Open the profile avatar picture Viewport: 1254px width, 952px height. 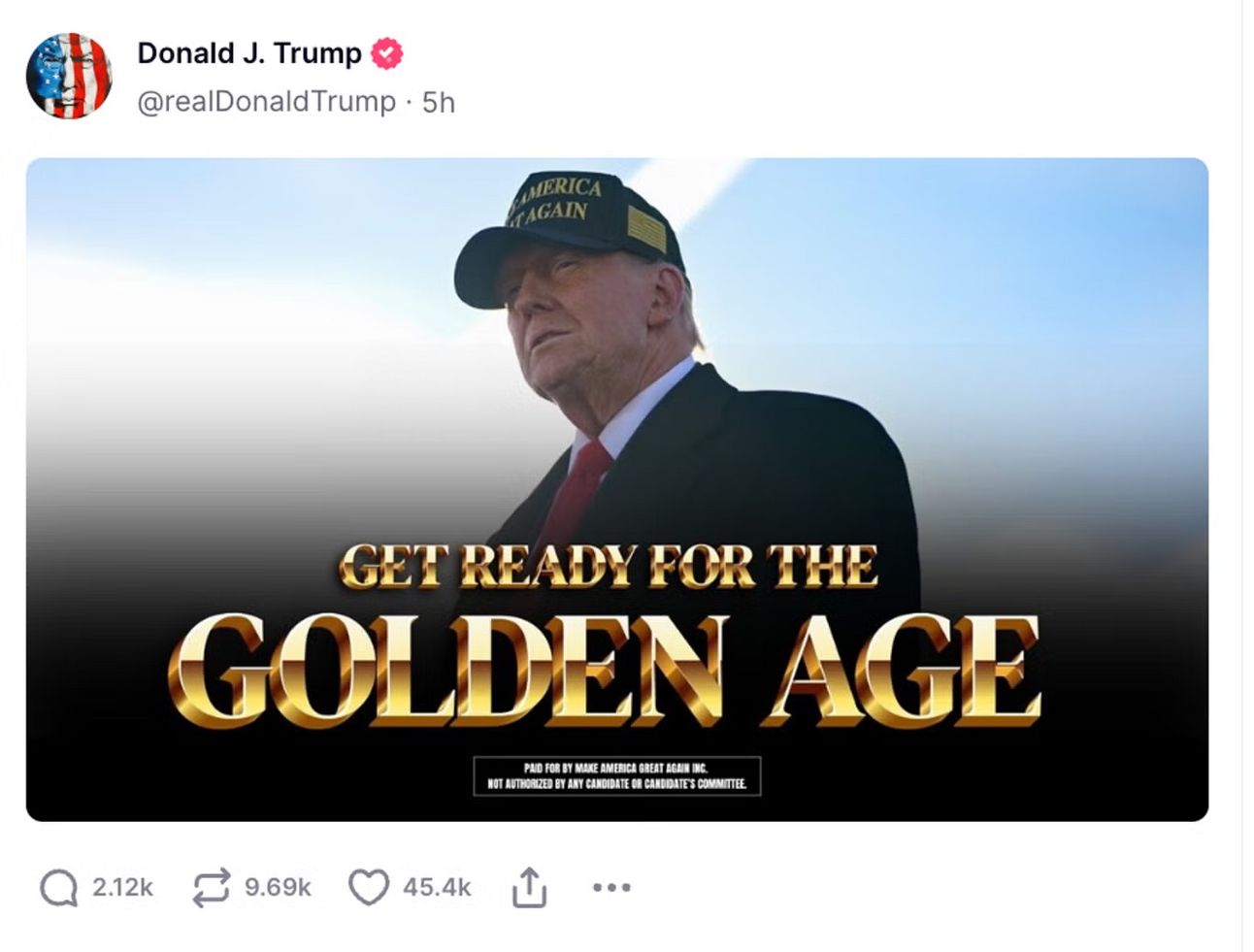(x=69, y=76)
